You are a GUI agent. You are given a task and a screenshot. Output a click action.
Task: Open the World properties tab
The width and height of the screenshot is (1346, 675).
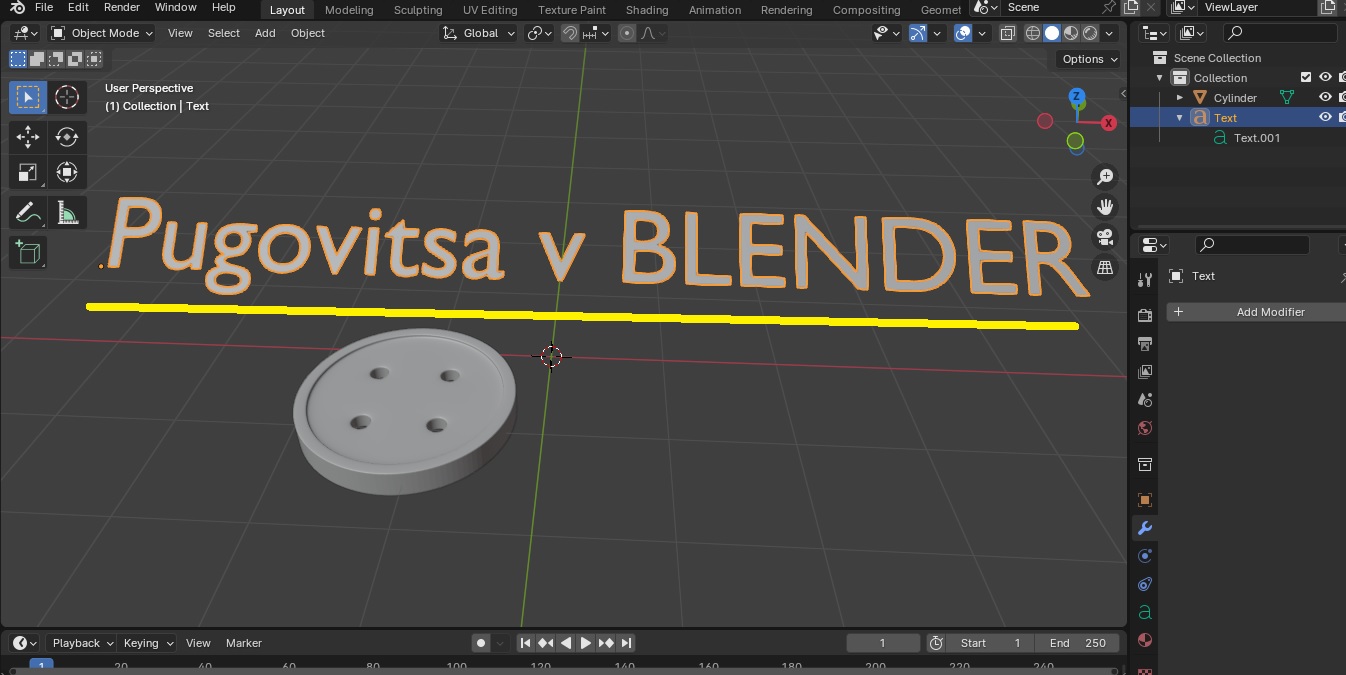(x=1145, y=428)
